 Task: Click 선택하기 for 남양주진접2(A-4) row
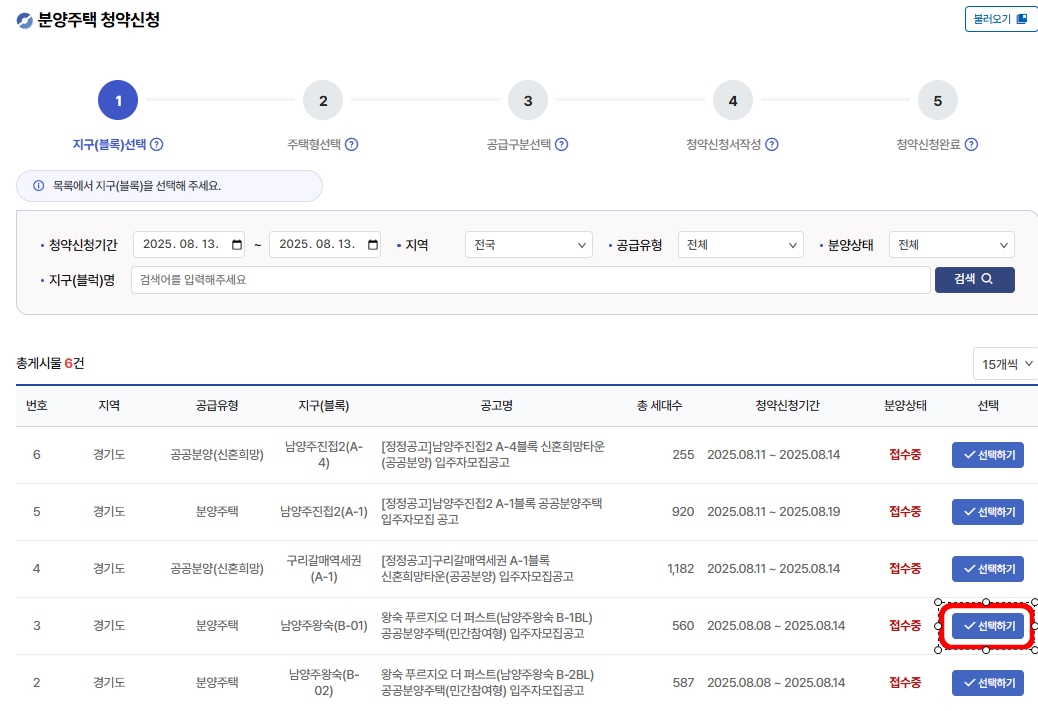tap(988, 455)
